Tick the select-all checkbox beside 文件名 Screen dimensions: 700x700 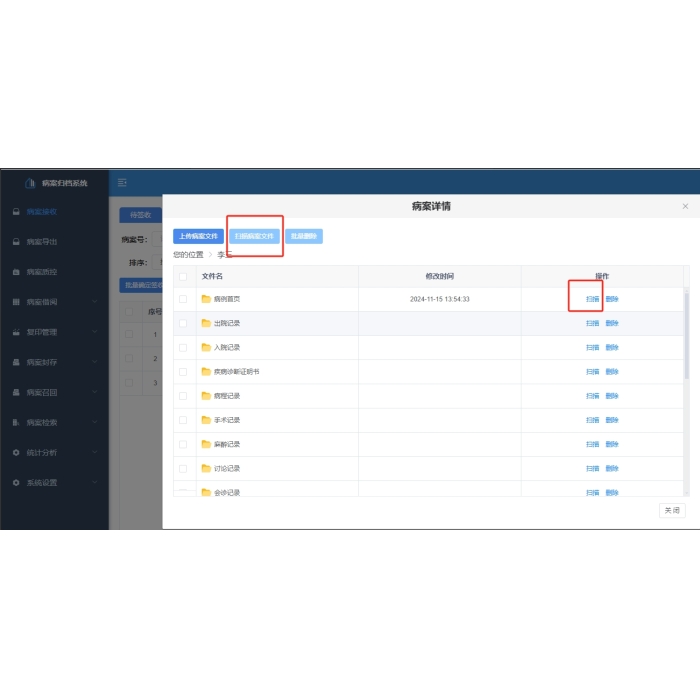[183, 276]
